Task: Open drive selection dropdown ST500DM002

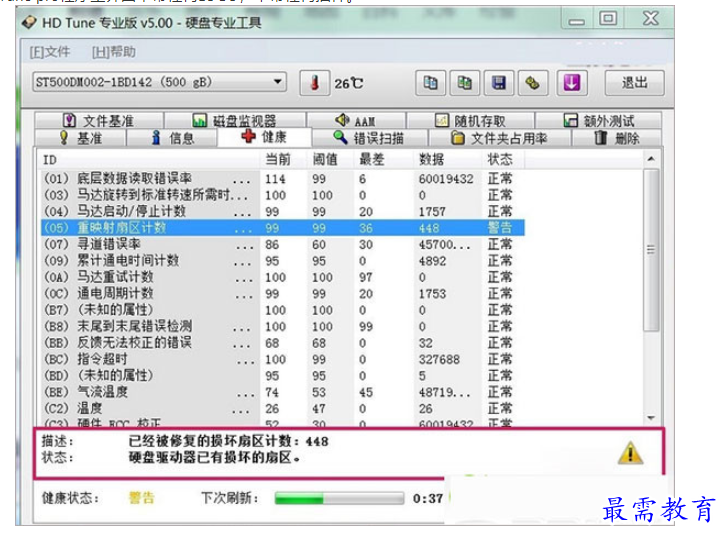Action: point(159,83)
